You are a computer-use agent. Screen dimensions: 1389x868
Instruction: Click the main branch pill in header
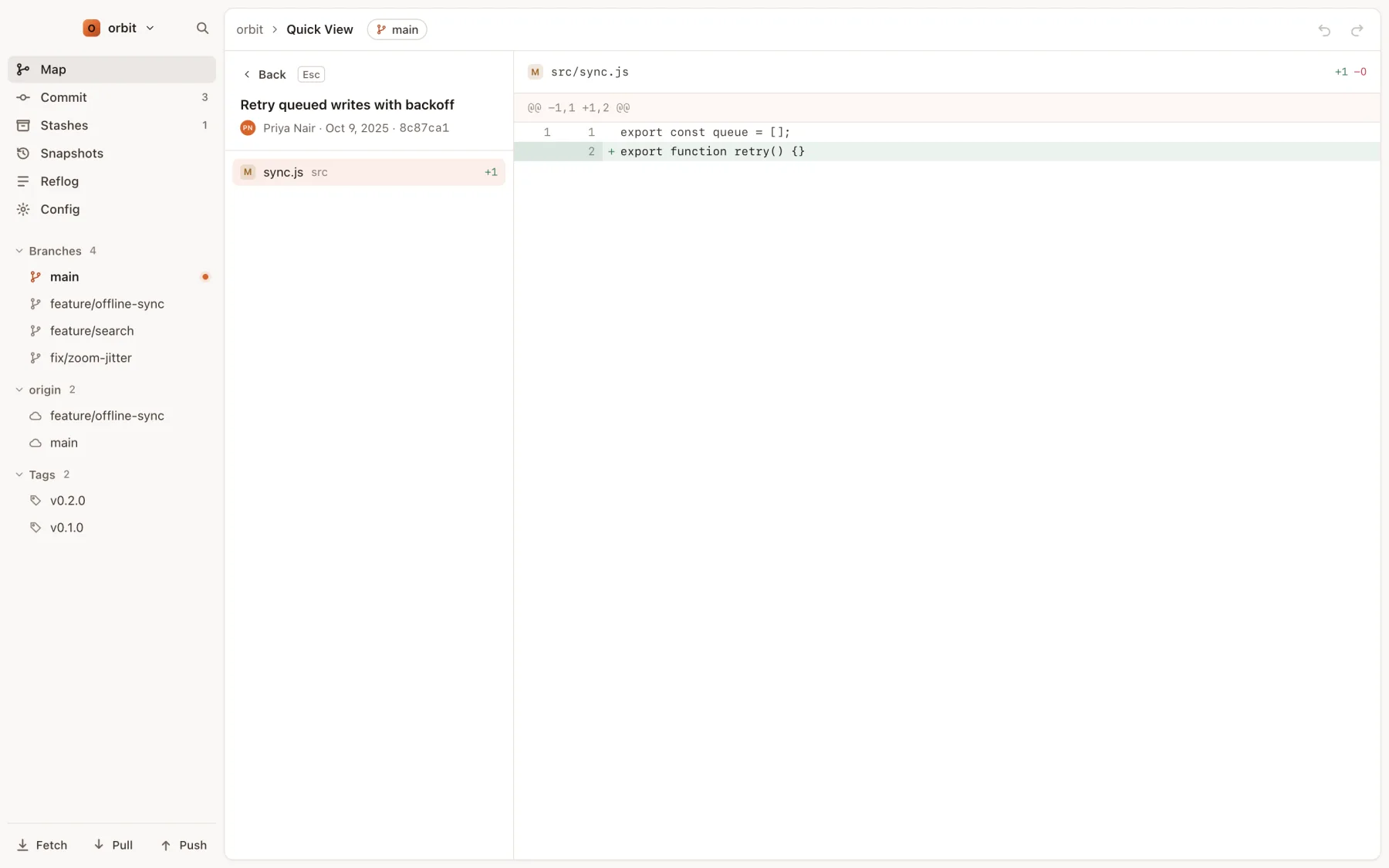[x=397, y=29]
